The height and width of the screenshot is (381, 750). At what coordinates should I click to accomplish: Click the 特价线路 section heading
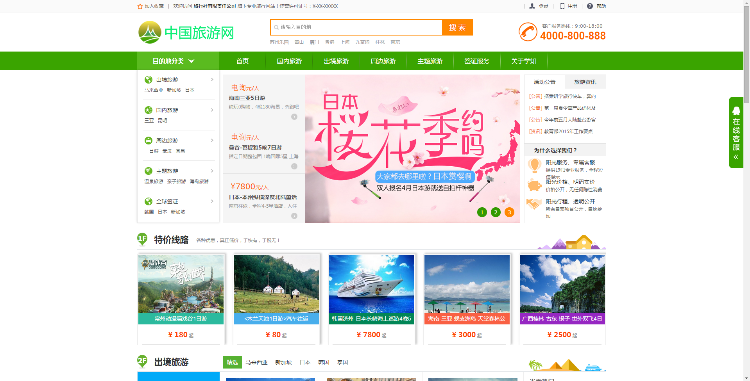click(171, 239)
